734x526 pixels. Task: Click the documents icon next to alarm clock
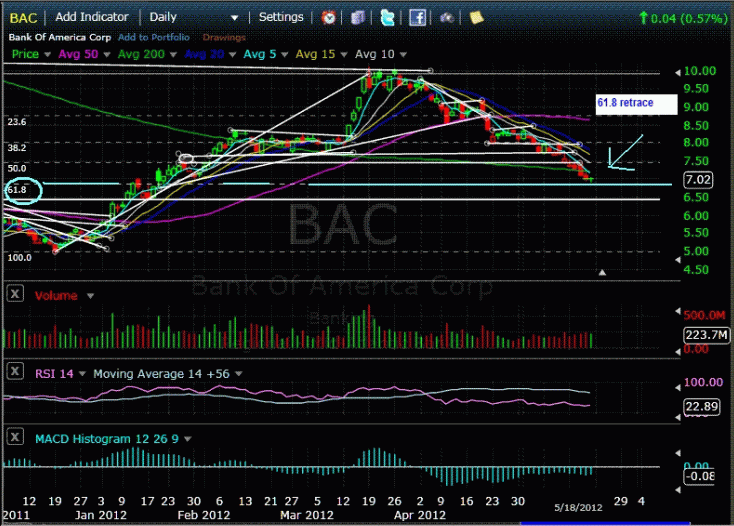(358, 17)
